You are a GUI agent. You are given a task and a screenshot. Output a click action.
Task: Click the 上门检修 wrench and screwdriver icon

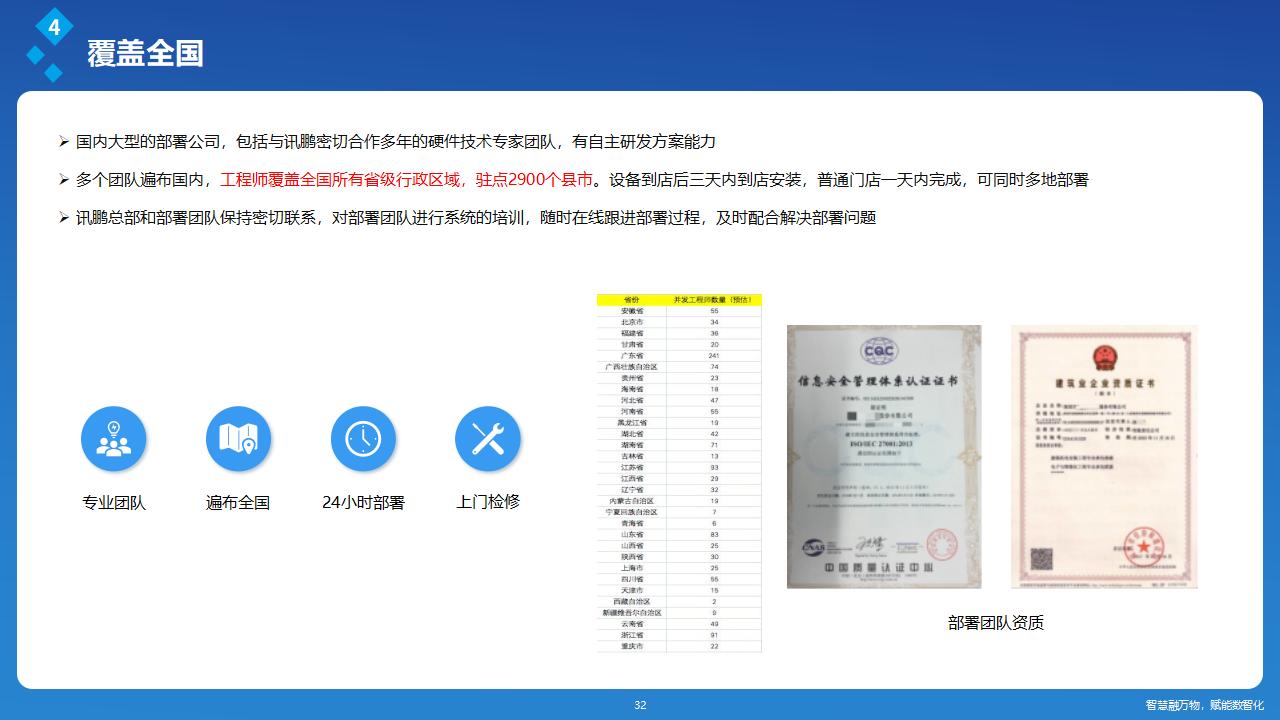coord(487,439)
